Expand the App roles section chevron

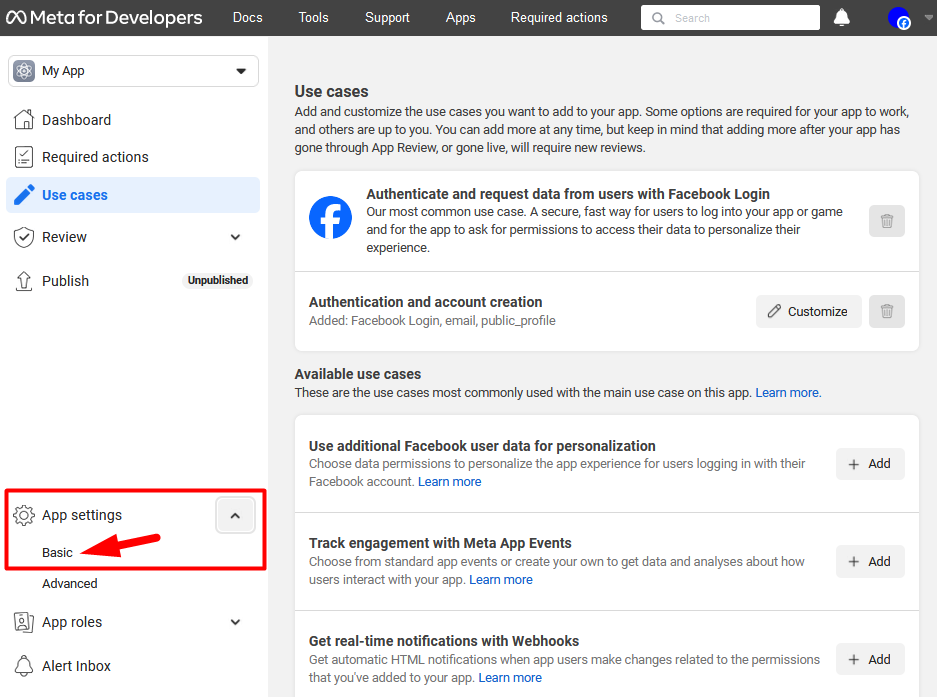click(x=235, y=622)
